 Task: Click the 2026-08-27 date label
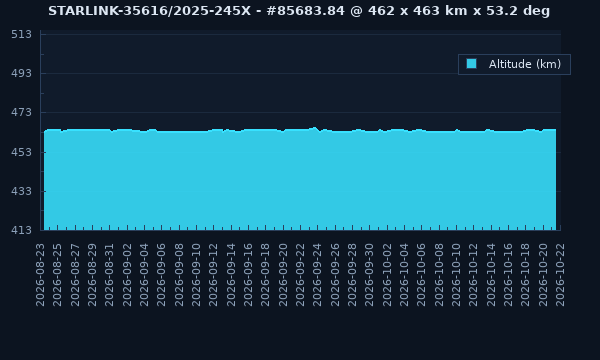tap(75, 275)
